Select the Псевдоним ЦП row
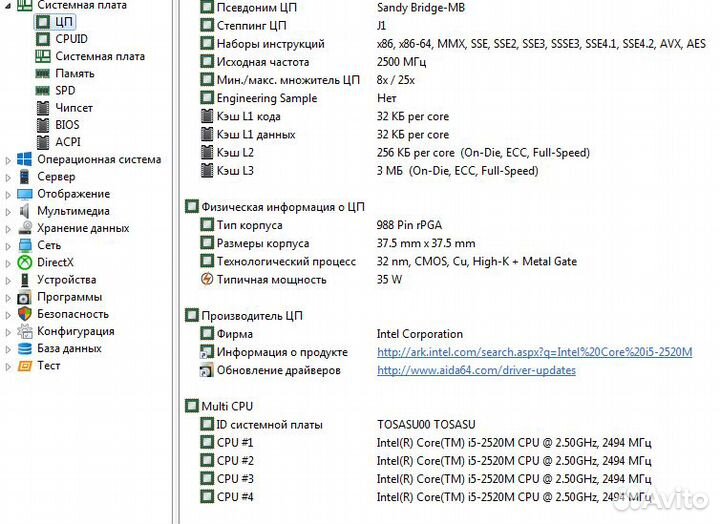 click(333, 7)
